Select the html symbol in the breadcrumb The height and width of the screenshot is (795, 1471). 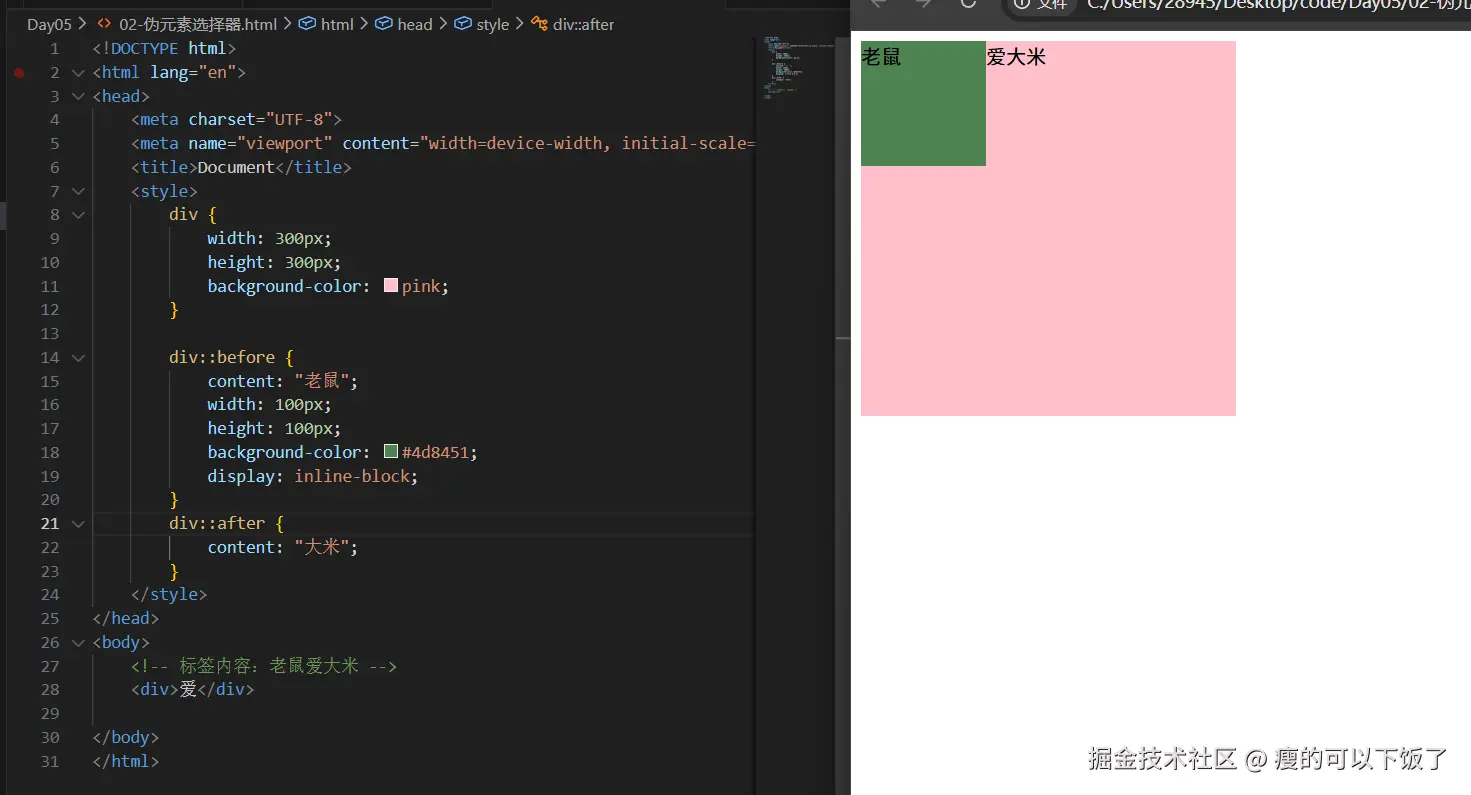click(327, 25)
